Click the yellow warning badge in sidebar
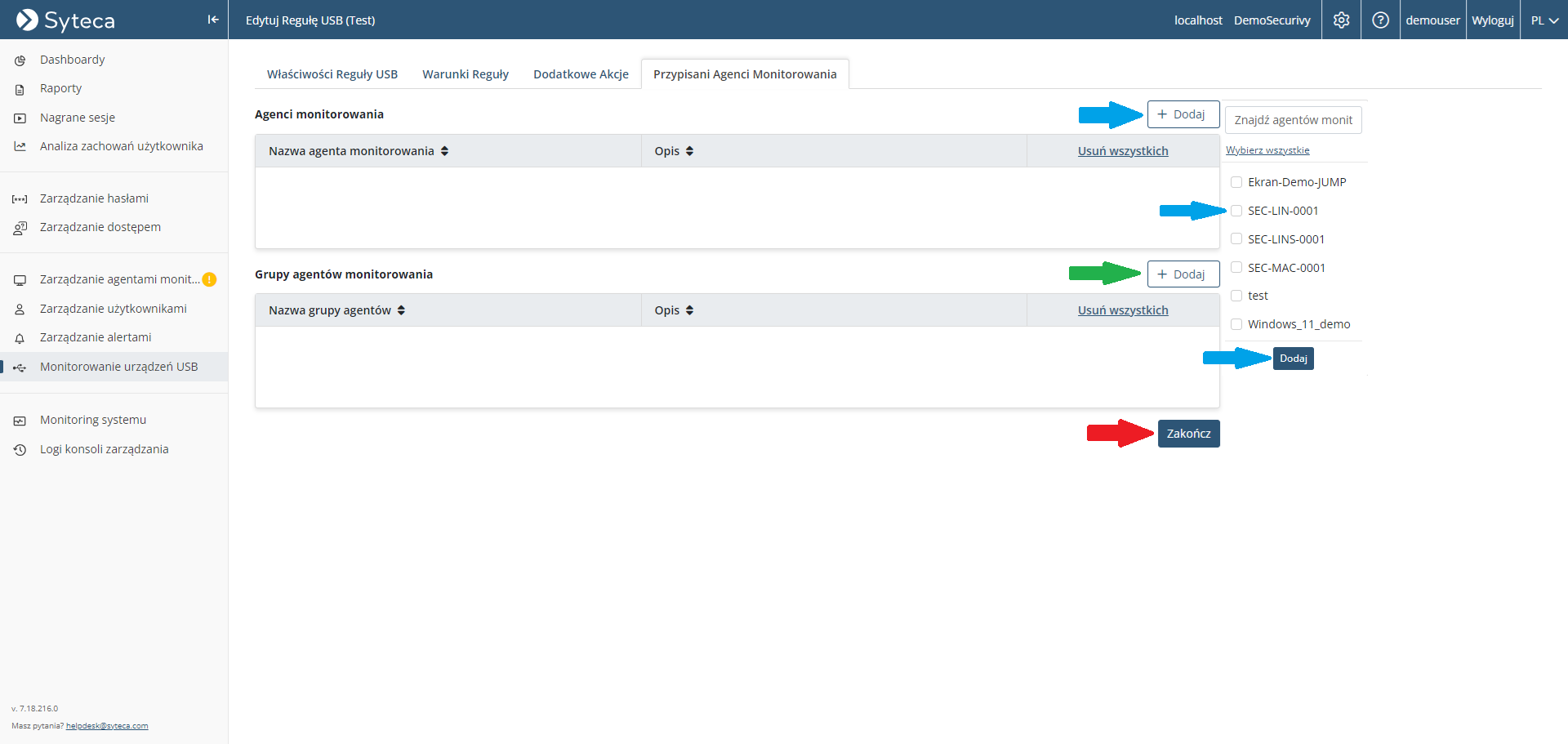 click(x=209, y=280)
